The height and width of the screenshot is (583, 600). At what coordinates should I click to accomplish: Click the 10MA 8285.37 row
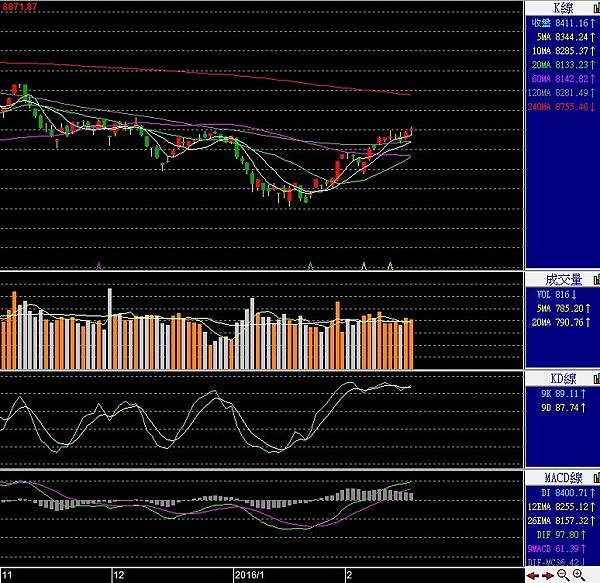(x=564, y=51)
